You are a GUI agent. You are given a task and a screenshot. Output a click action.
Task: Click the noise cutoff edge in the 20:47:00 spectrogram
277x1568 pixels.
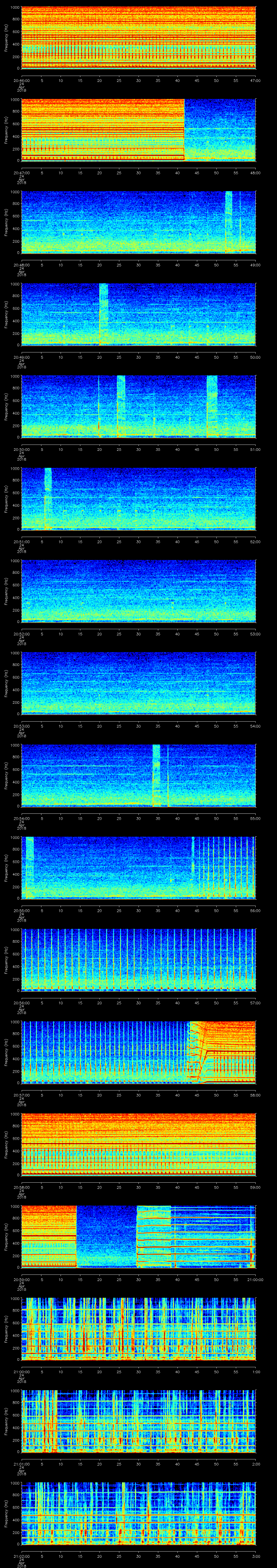(184, 130)
